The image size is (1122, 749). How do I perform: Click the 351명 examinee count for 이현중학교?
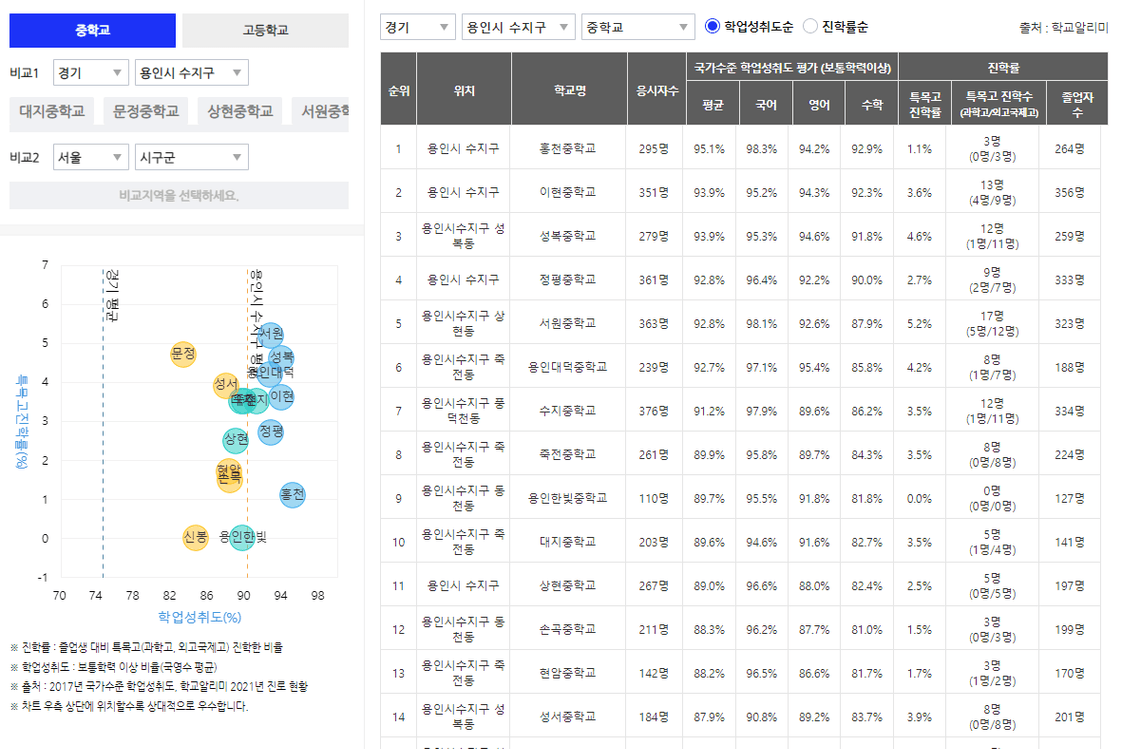pyautogui.click(x=653, y=192)
